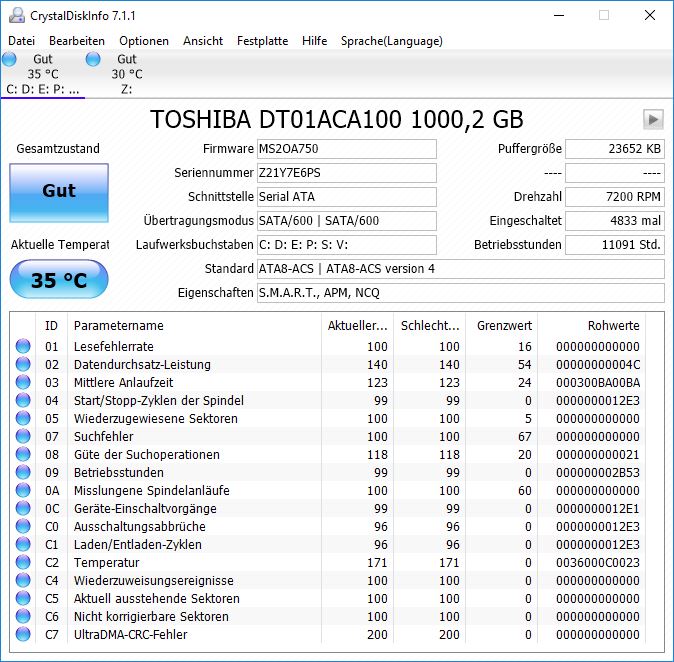Select the first disk status orb at 35 °C
This screenshot has width=674, height=662.
(9, 59)
